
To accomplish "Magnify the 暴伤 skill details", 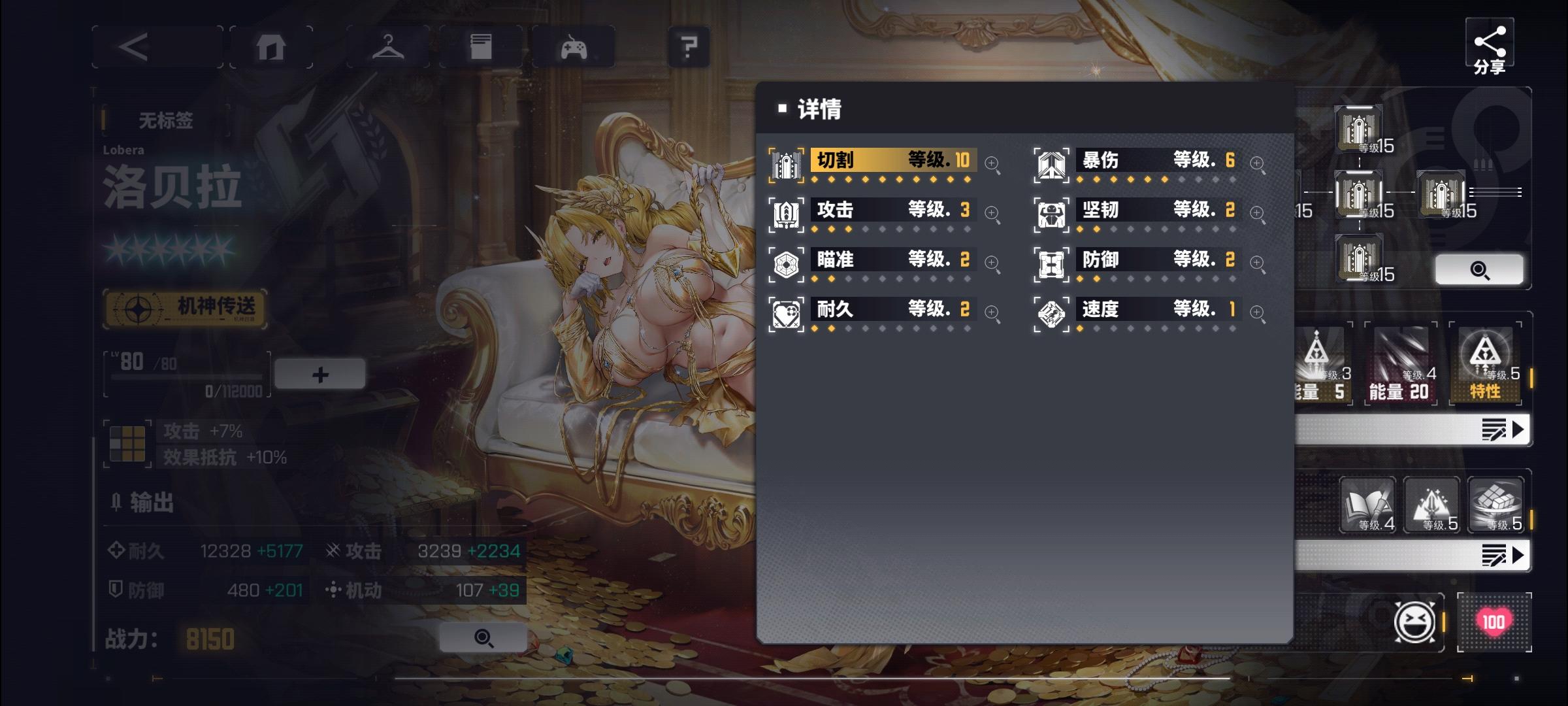I will (1258, 164).
